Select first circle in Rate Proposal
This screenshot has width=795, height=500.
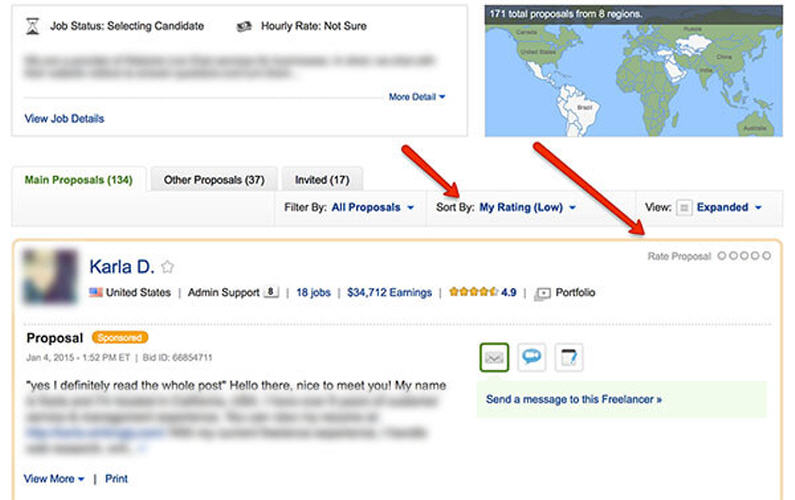pyautogui.click(x=721, y=257)
